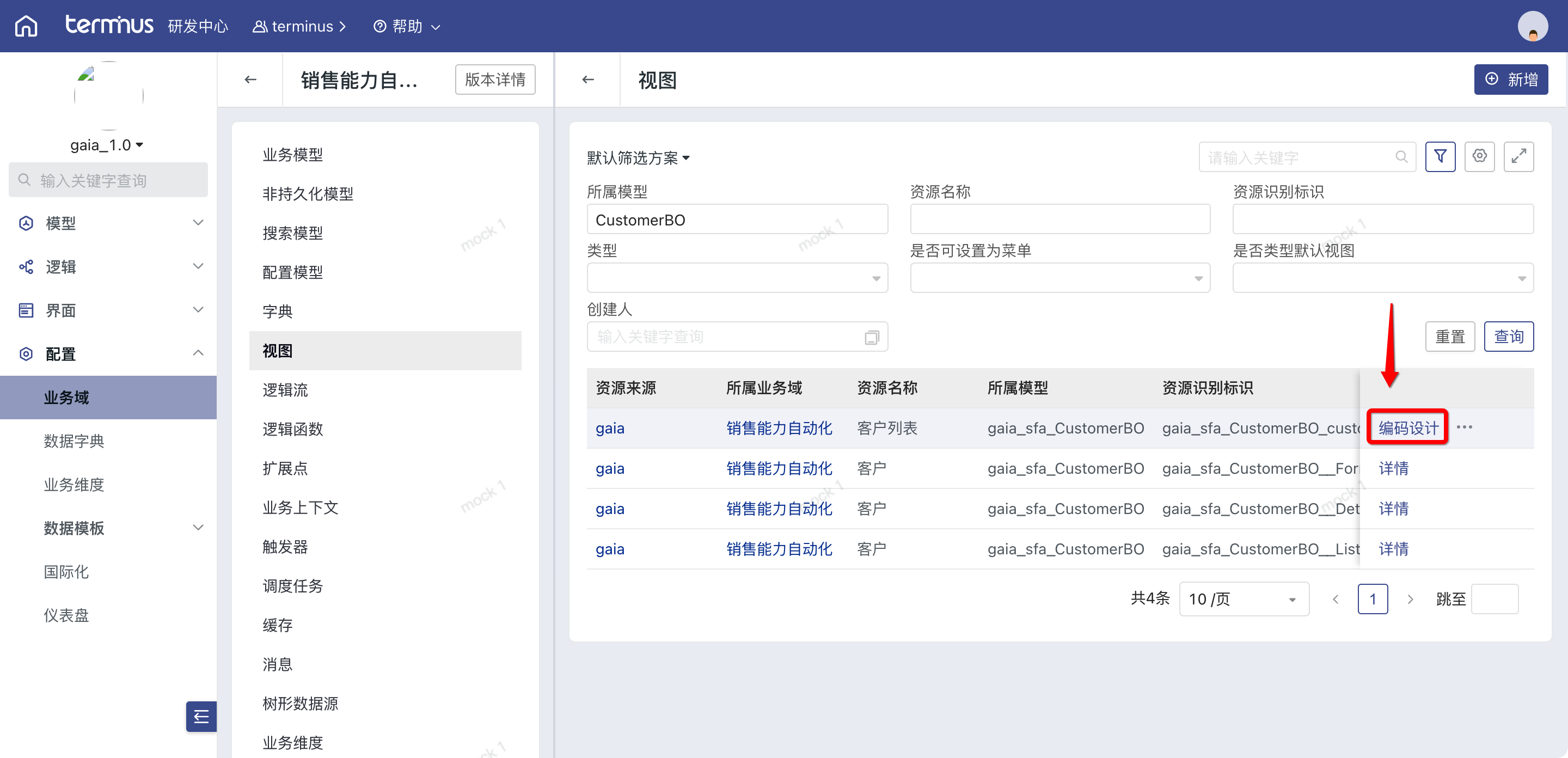Open the 创建人 selector popup icon

click(872, 337)
